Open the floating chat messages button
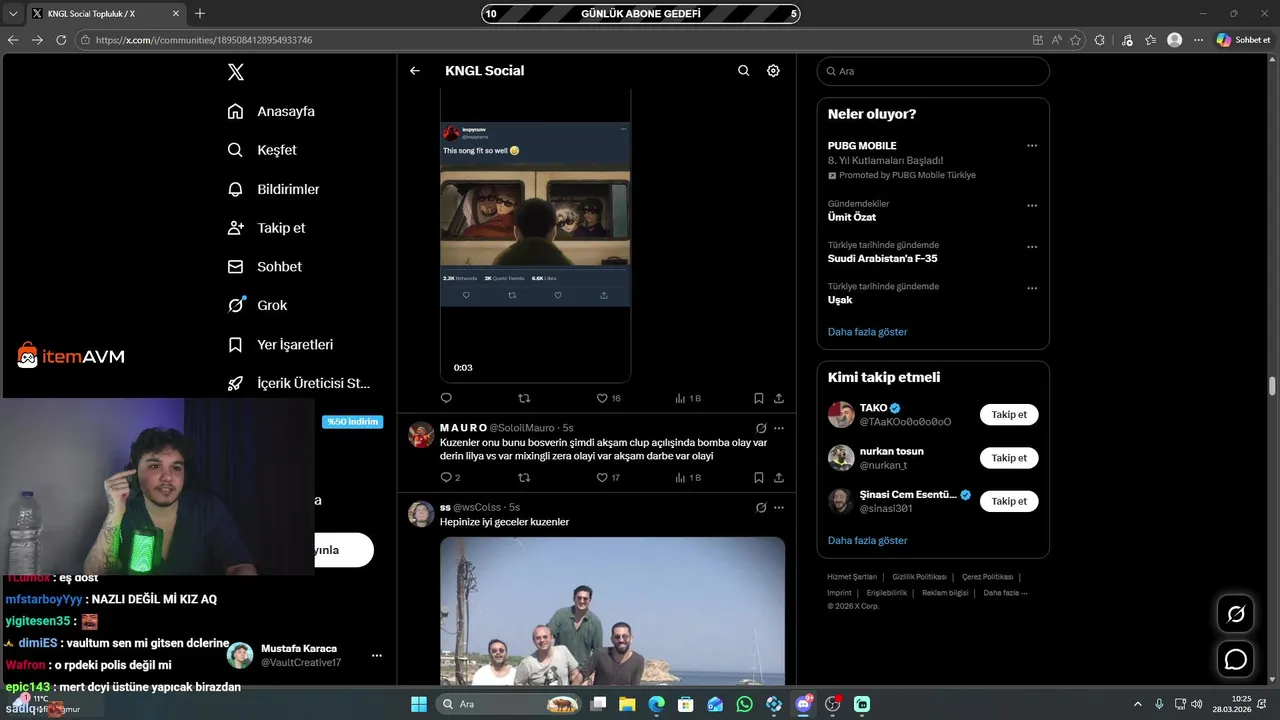Viewport: 1280px width, 720px height. coord(1236,659)
